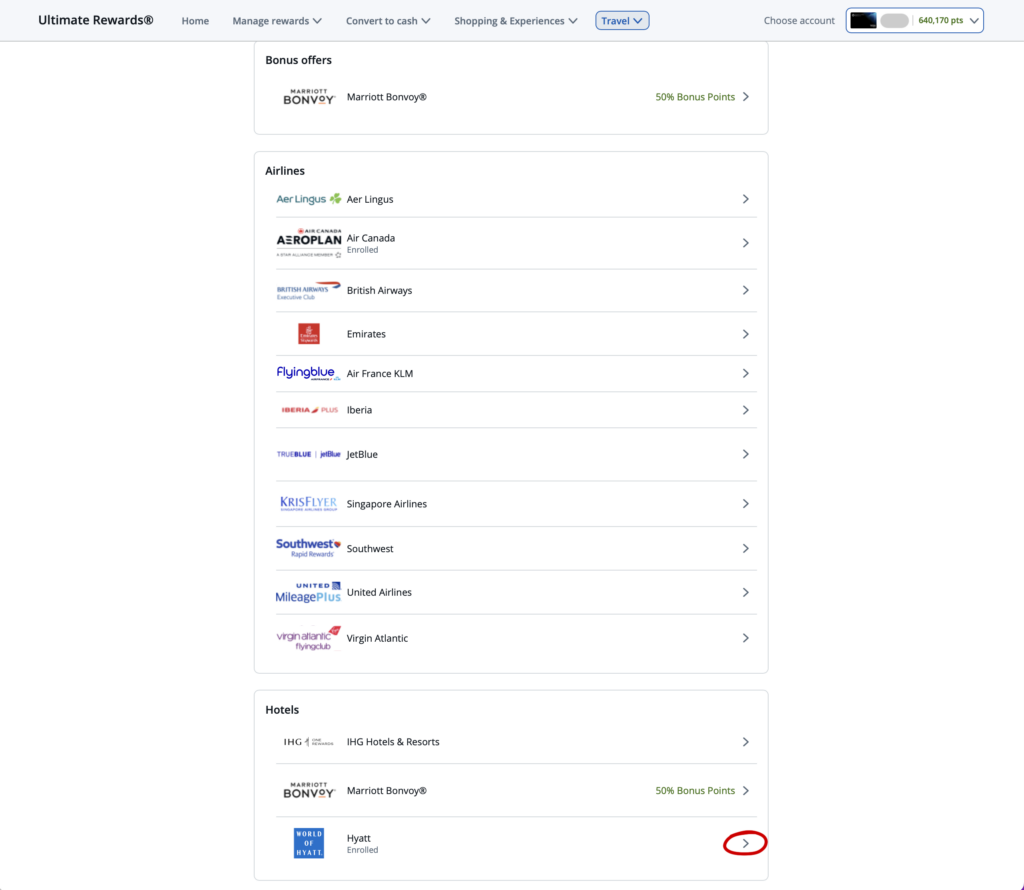This screenshot has width=1024, height=890.
Task: Click the KrisFlyer Singapore Airlines logo
Action: coord(308,504)
